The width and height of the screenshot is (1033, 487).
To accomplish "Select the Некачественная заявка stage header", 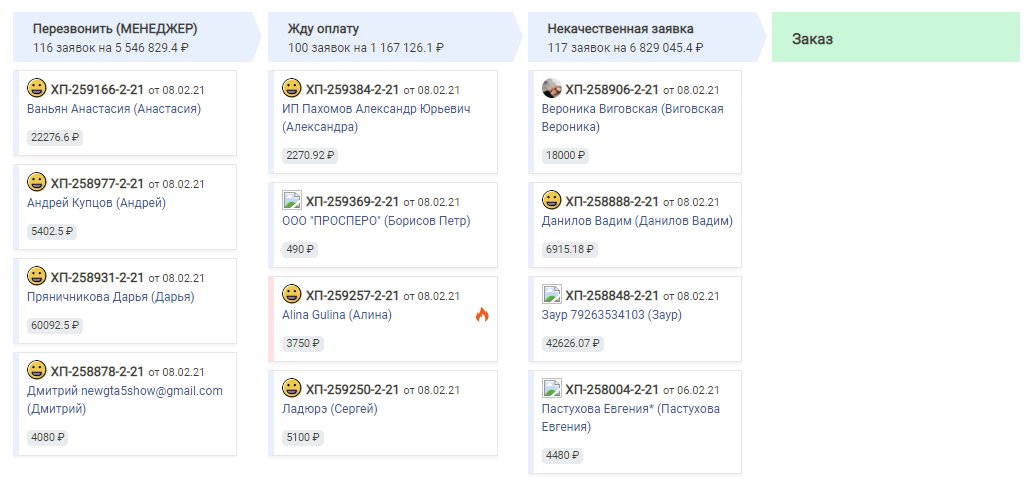I will pos(646,37).
